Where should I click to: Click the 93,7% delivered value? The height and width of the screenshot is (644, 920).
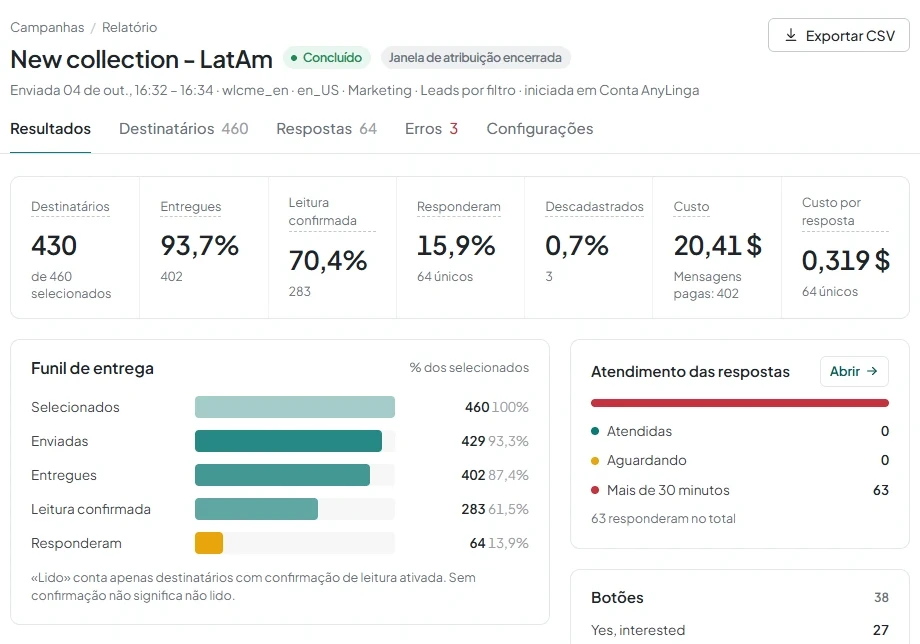[x=199, y=246]
